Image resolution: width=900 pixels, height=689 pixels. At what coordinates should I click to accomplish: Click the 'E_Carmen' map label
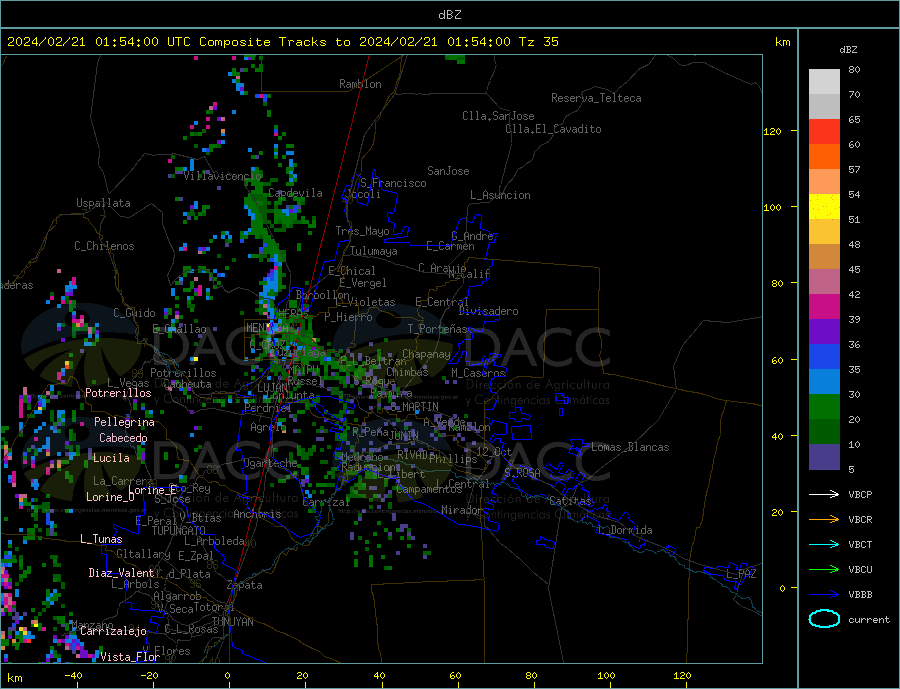click(x=450, y=246)
